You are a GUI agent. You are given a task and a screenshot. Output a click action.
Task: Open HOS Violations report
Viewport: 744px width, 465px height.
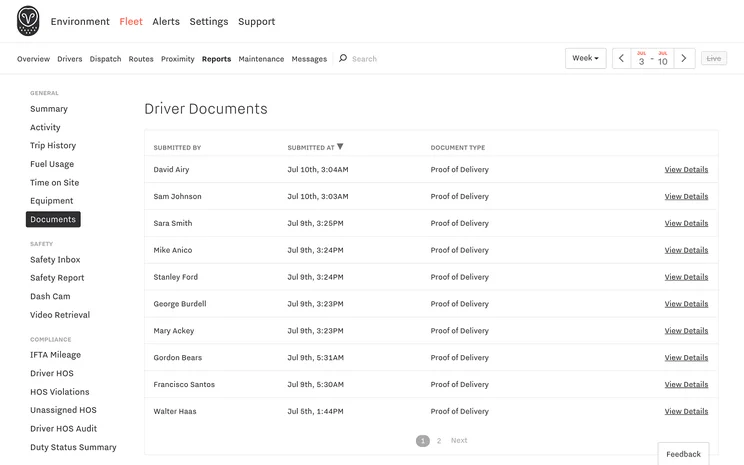[x=59, y=391]
